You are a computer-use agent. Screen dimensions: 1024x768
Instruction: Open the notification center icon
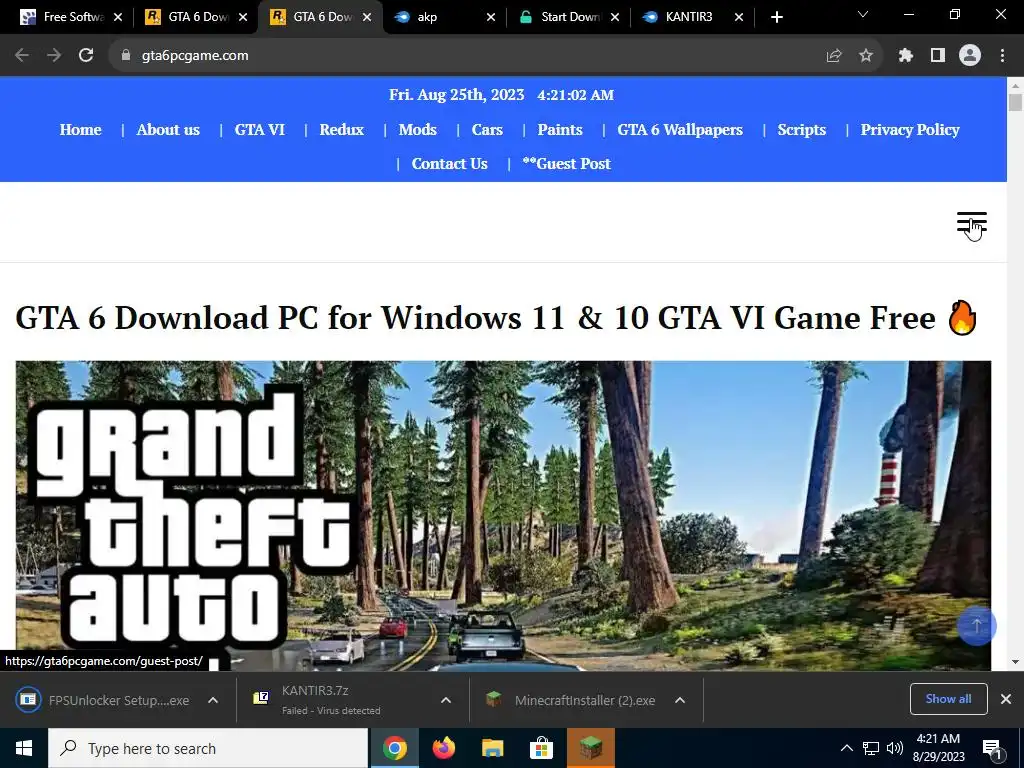pyautogui.click(x=993, y=749)
